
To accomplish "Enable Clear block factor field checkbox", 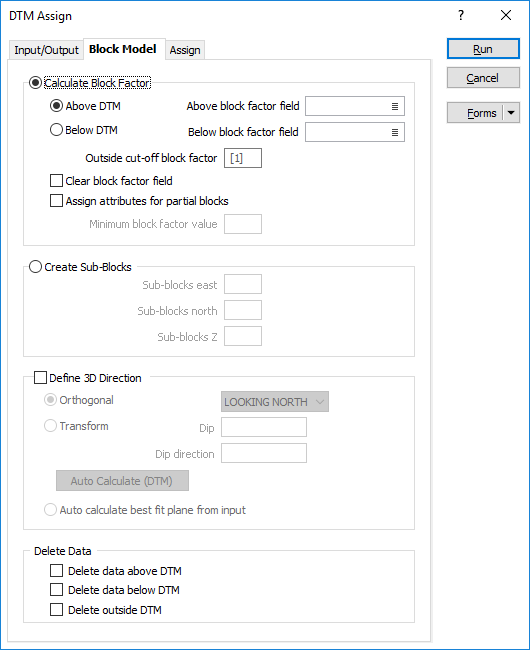I will (56, 181).
